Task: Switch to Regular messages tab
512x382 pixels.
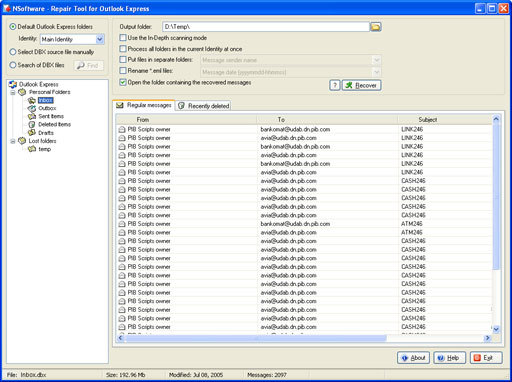Action: coord(144,105)
